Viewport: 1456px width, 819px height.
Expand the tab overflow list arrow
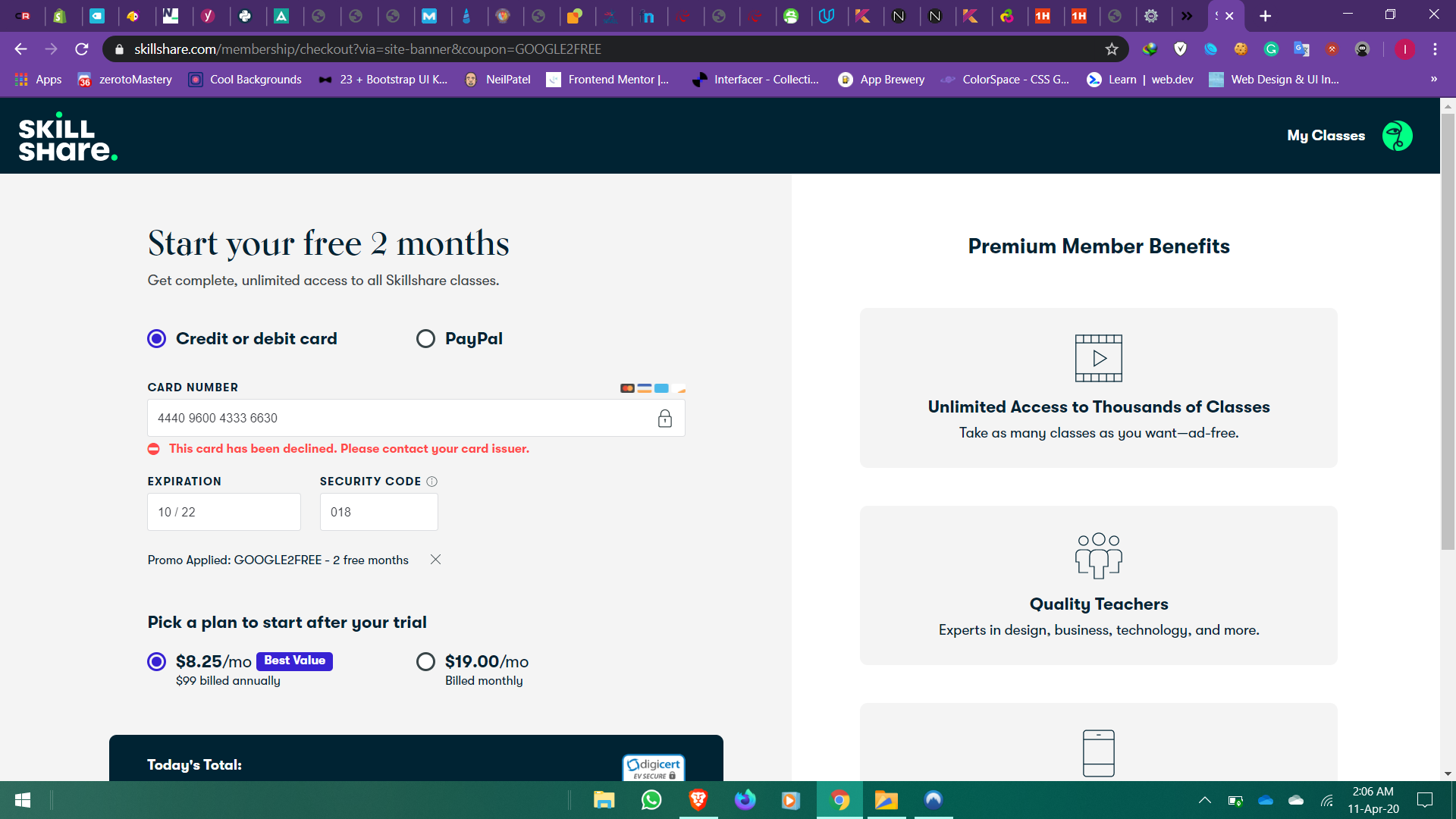(1187, 16)
